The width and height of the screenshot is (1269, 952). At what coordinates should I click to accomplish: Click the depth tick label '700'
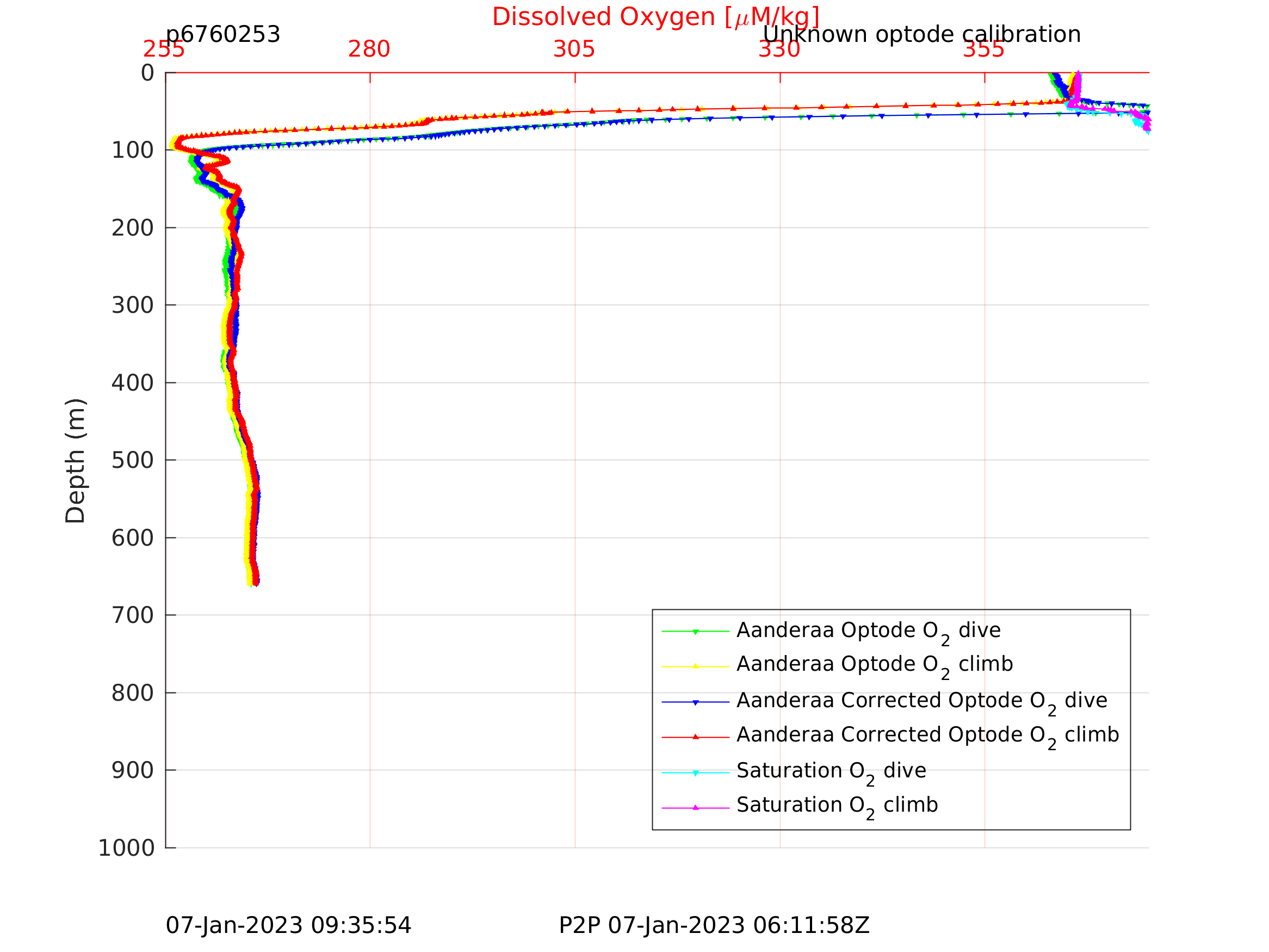coord(133,616)
